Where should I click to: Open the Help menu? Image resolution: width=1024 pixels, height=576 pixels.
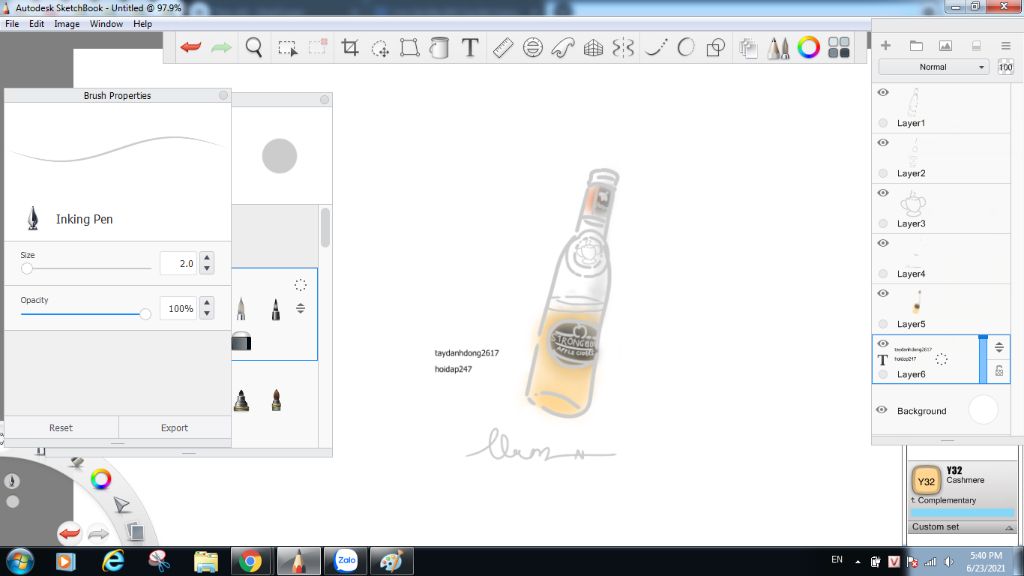[x=142, y=24]
